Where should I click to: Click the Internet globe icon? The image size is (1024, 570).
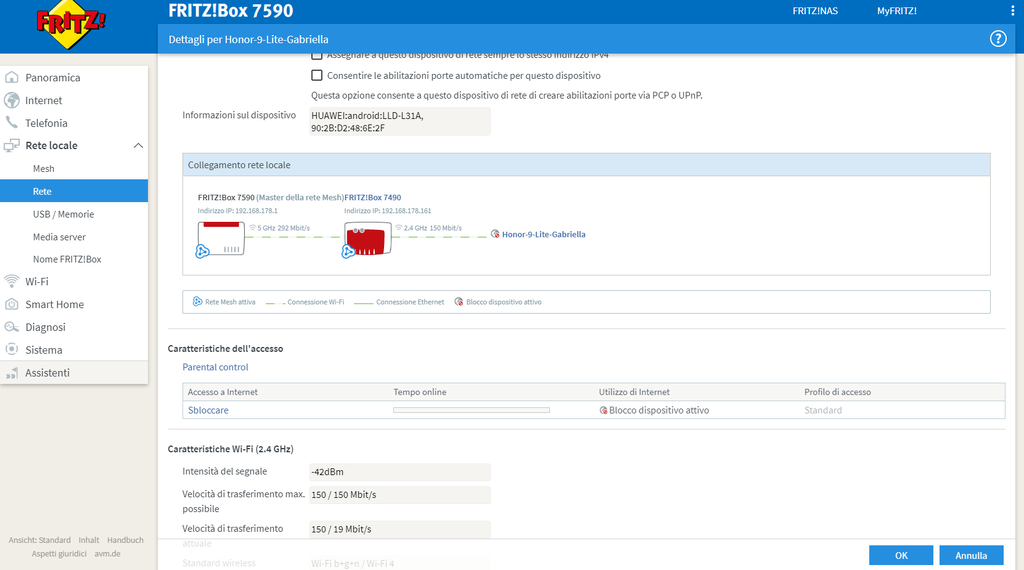click(12, 100)
